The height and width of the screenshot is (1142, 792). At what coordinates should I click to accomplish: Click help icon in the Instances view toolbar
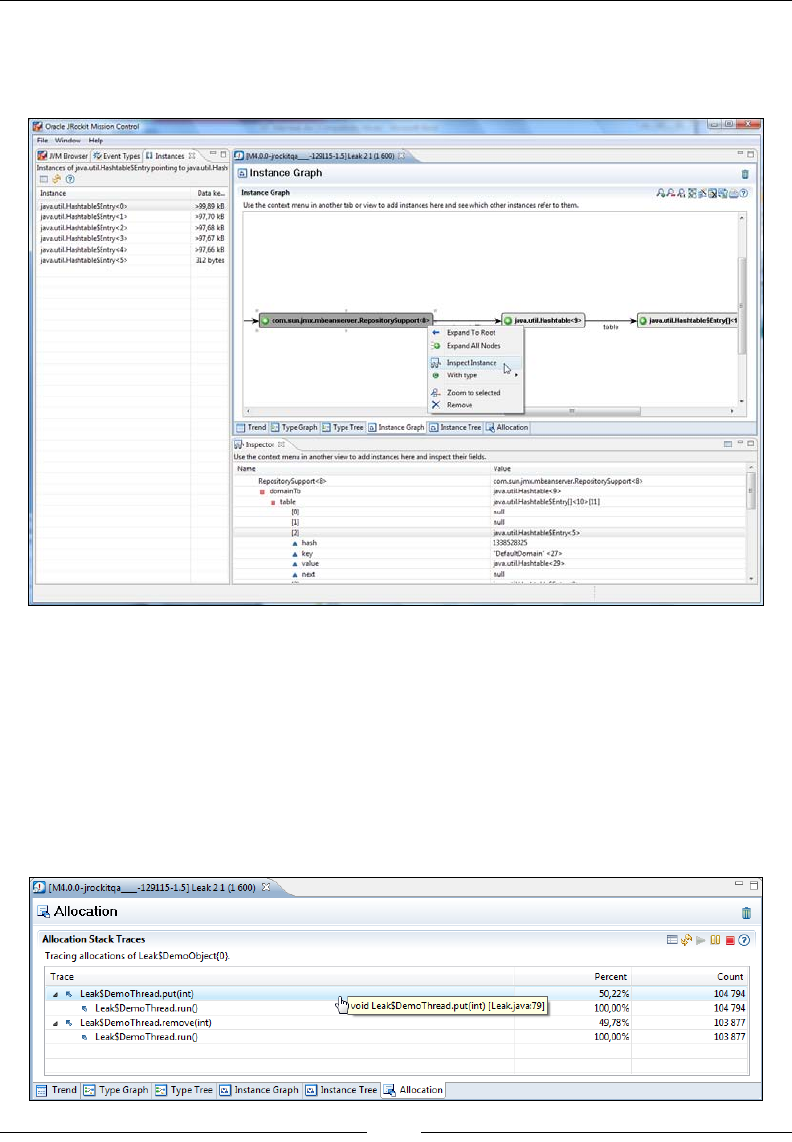pyautogui.click(x=70, y=179)
